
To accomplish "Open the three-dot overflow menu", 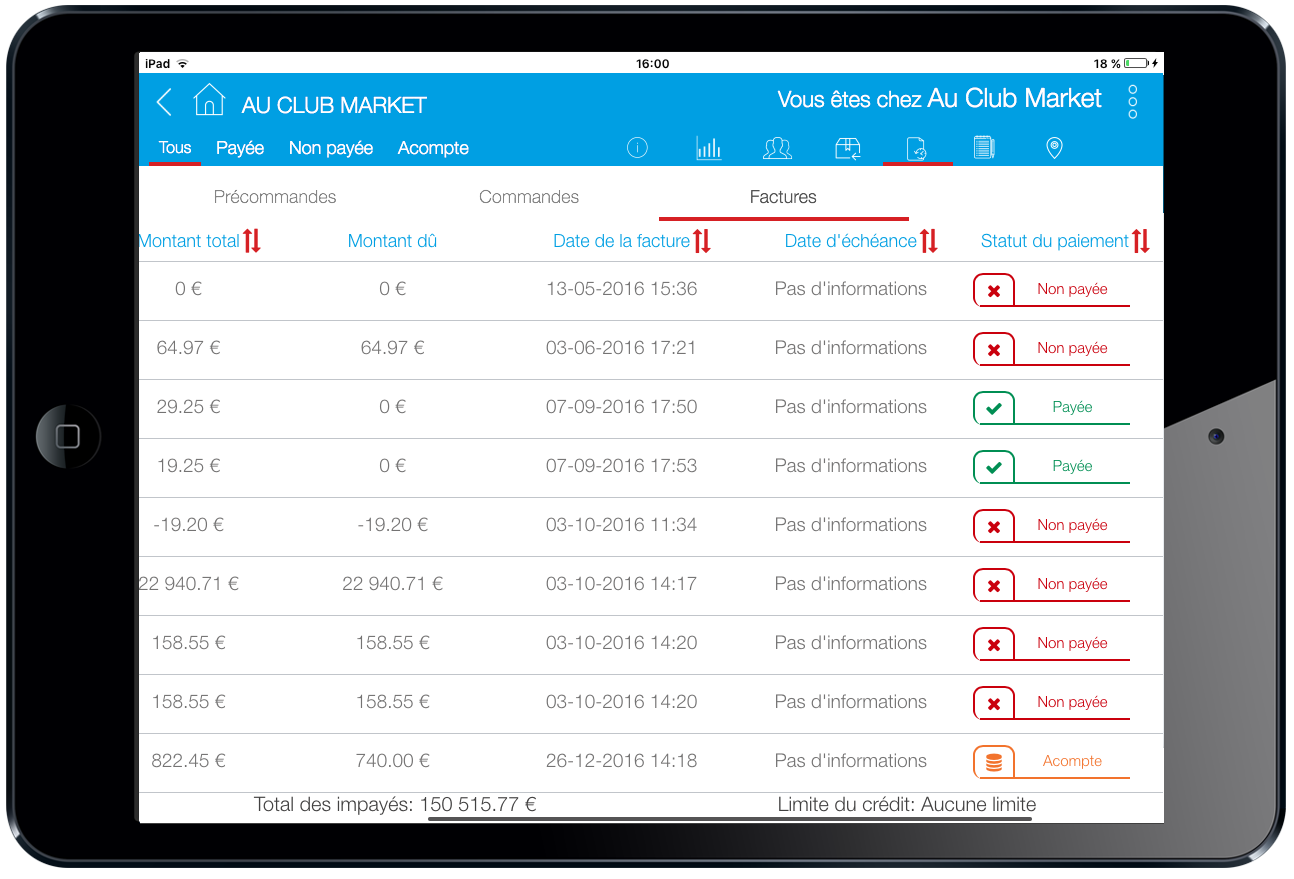I will (x=1133, y=102).
